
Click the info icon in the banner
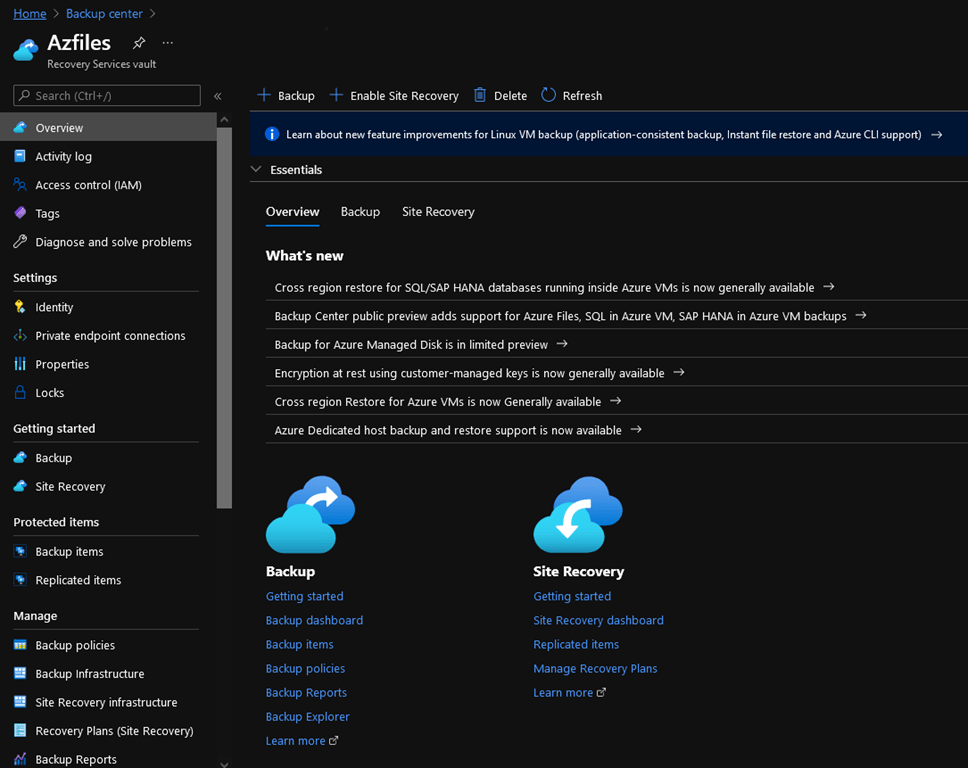tap(272, 134)
